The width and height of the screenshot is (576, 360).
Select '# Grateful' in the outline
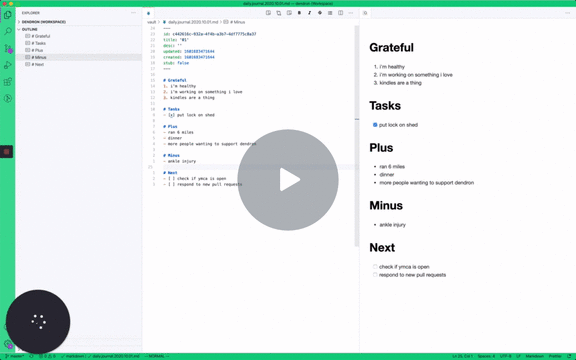pos(41,36)
